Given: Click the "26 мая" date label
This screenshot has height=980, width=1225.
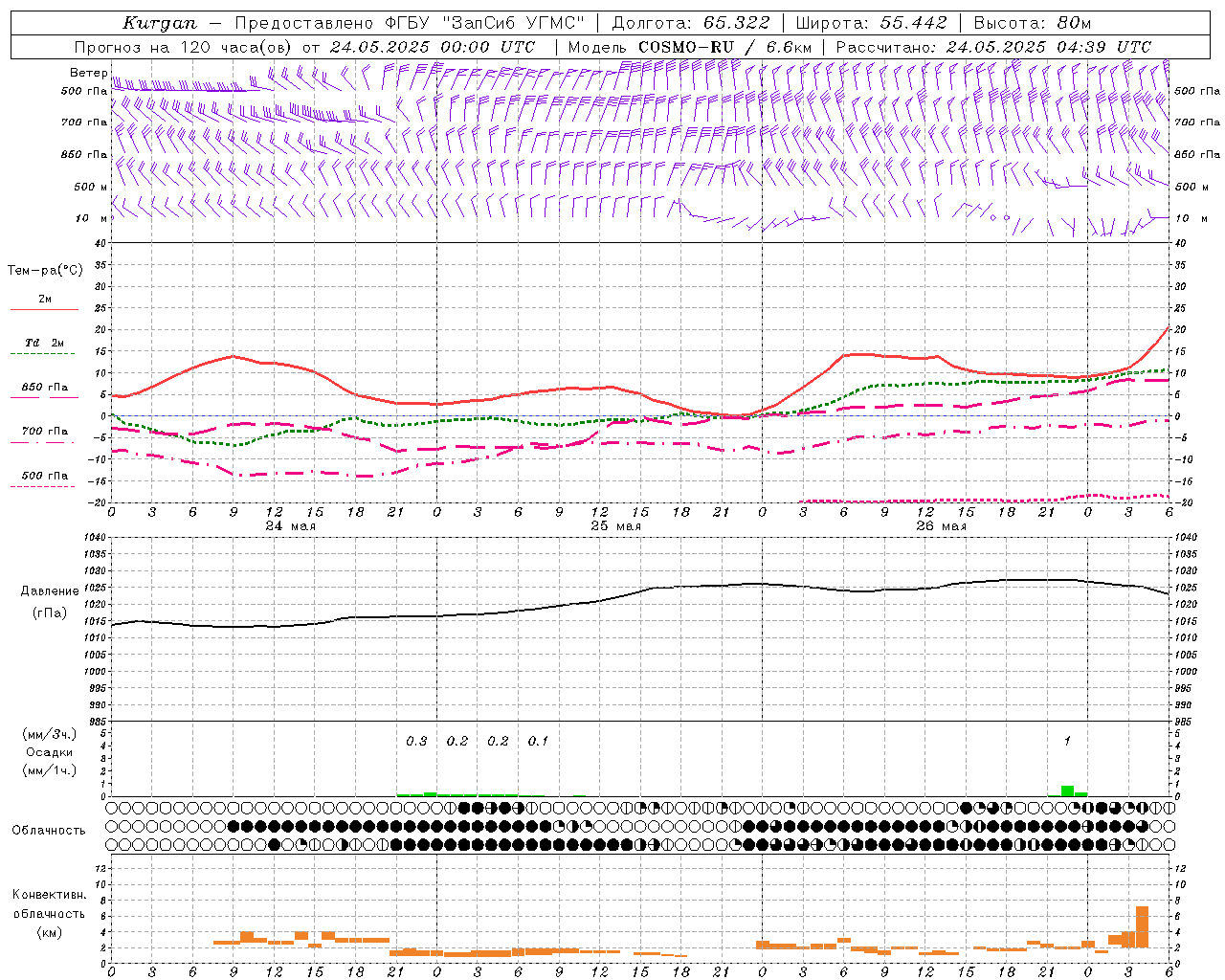Looking at the screenshot, I should click(x=941, y=526).
